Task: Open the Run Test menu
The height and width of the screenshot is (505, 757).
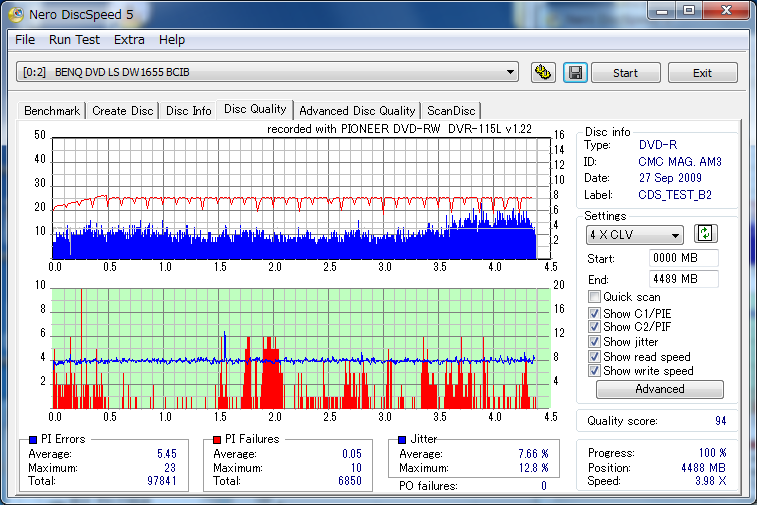Action: point(74,39)
